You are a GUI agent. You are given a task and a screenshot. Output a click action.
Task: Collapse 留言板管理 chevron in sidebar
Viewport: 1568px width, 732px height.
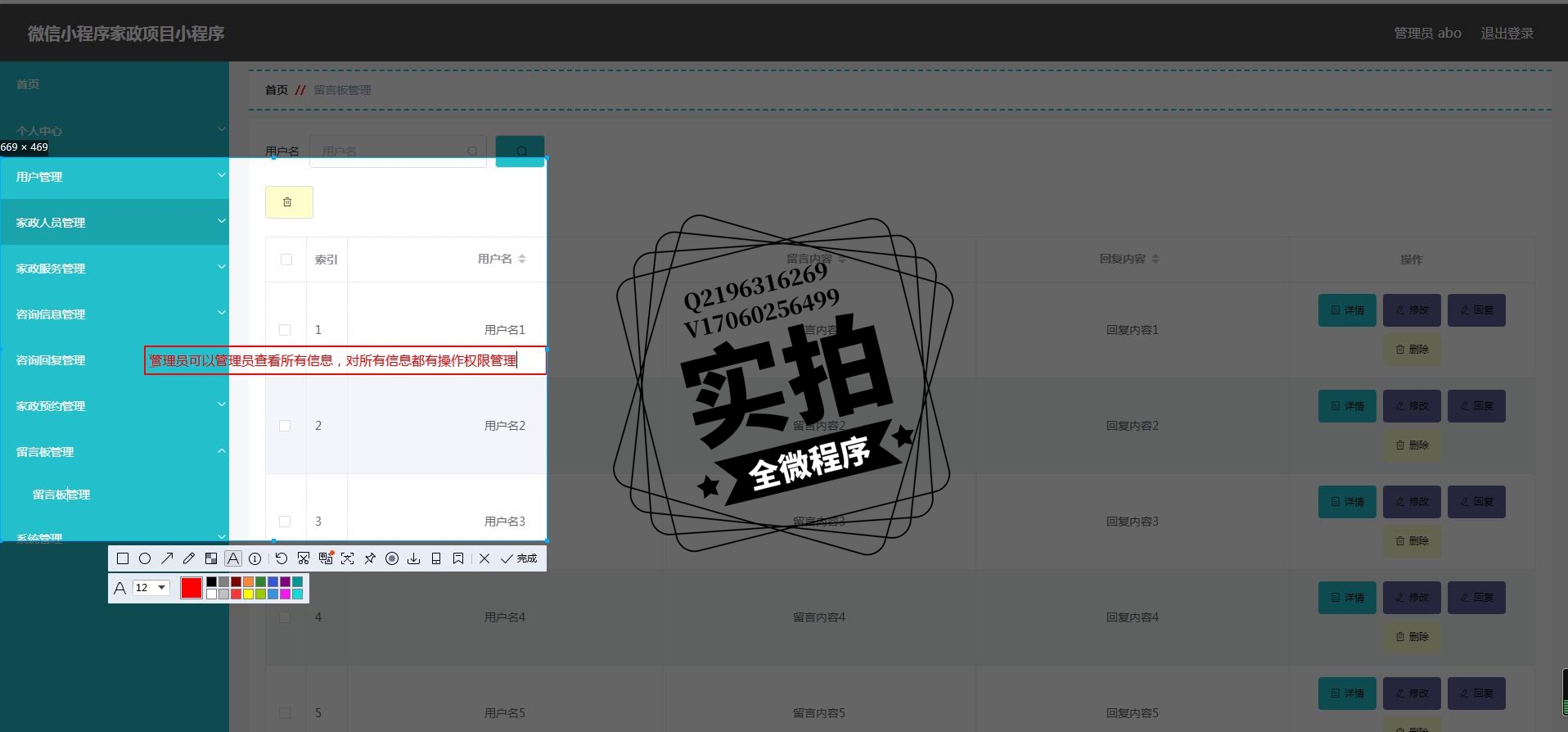tap(221, 450)
